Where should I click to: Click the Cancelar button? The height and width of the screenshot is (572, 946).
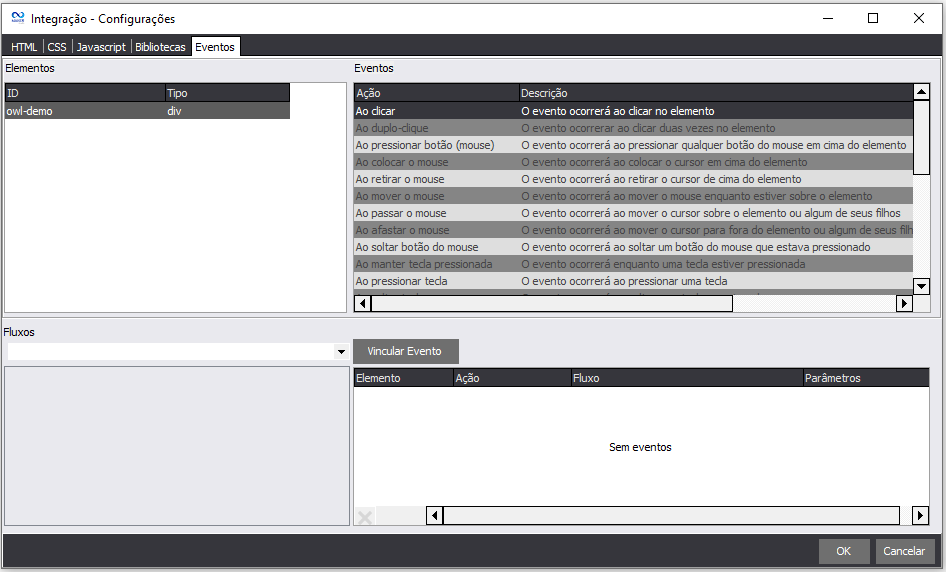pyautogui.click(x=904, y=551)
